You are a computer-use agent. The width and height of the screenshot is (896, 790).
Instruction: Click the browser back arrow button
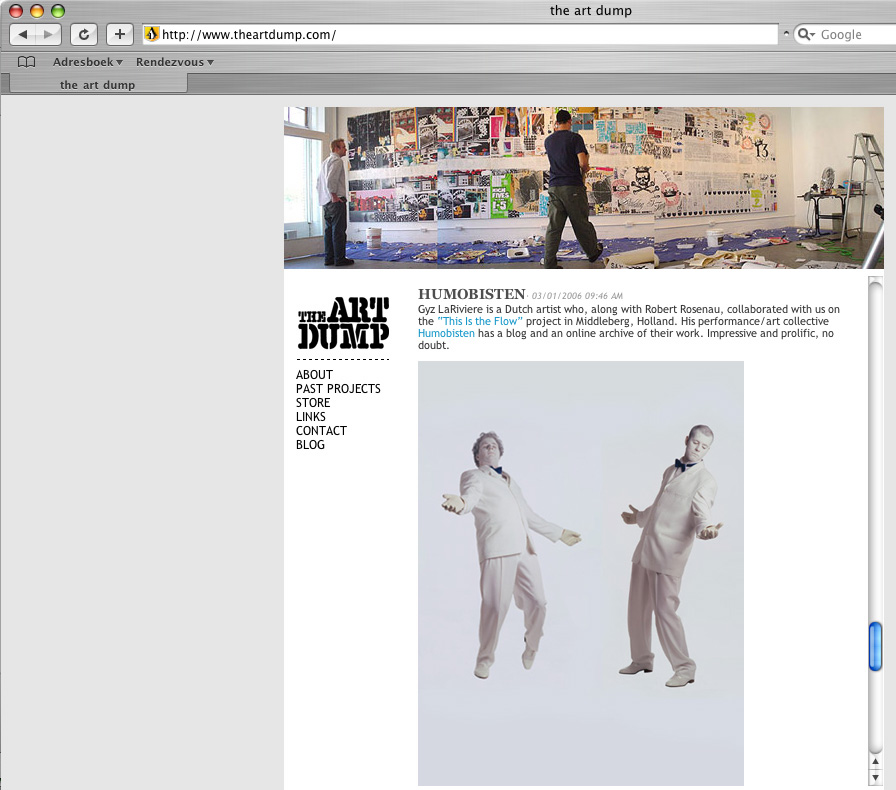tap(24, 34)
